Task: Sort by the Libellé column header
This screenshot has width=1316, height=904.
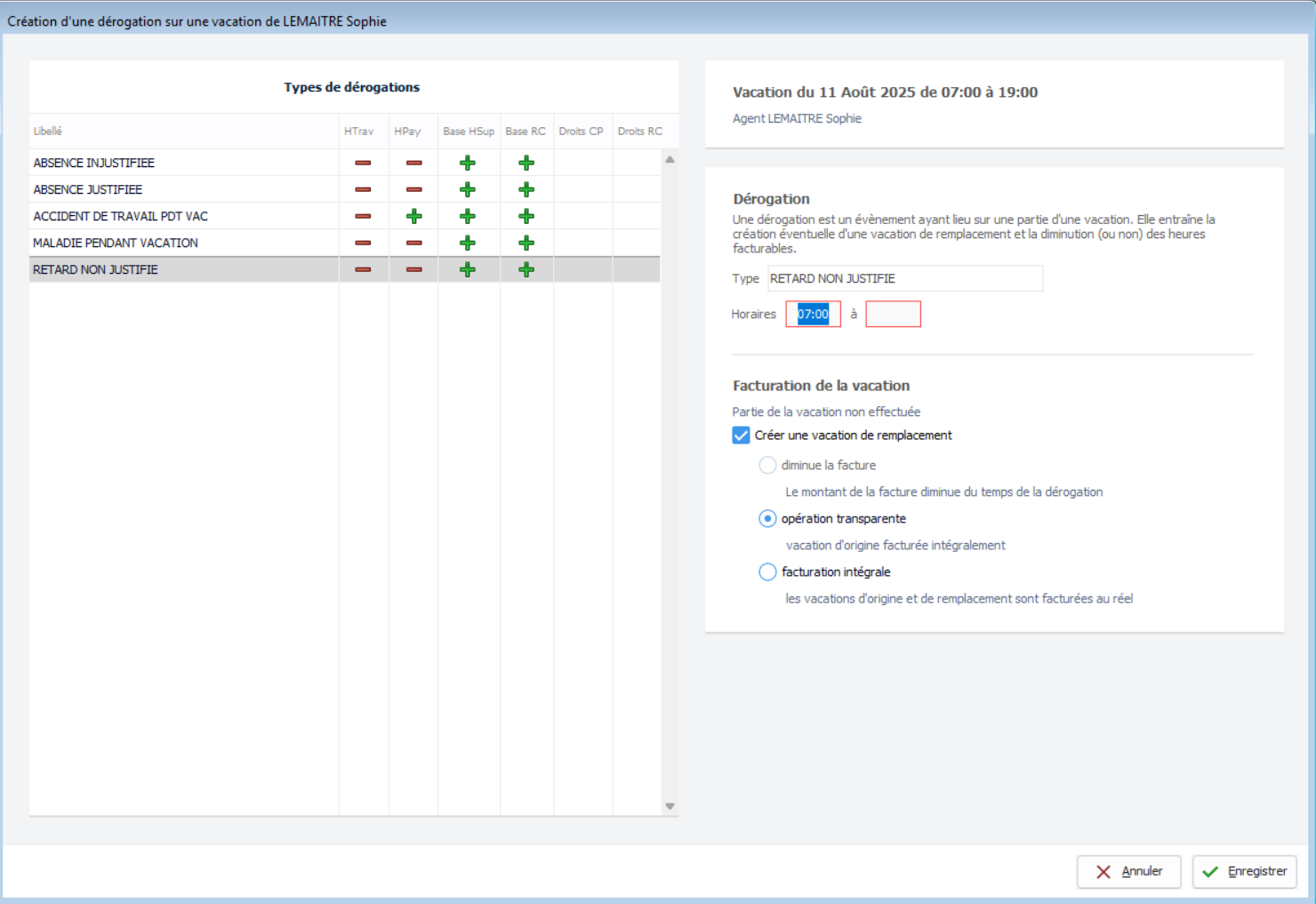Action: (48, 132)
